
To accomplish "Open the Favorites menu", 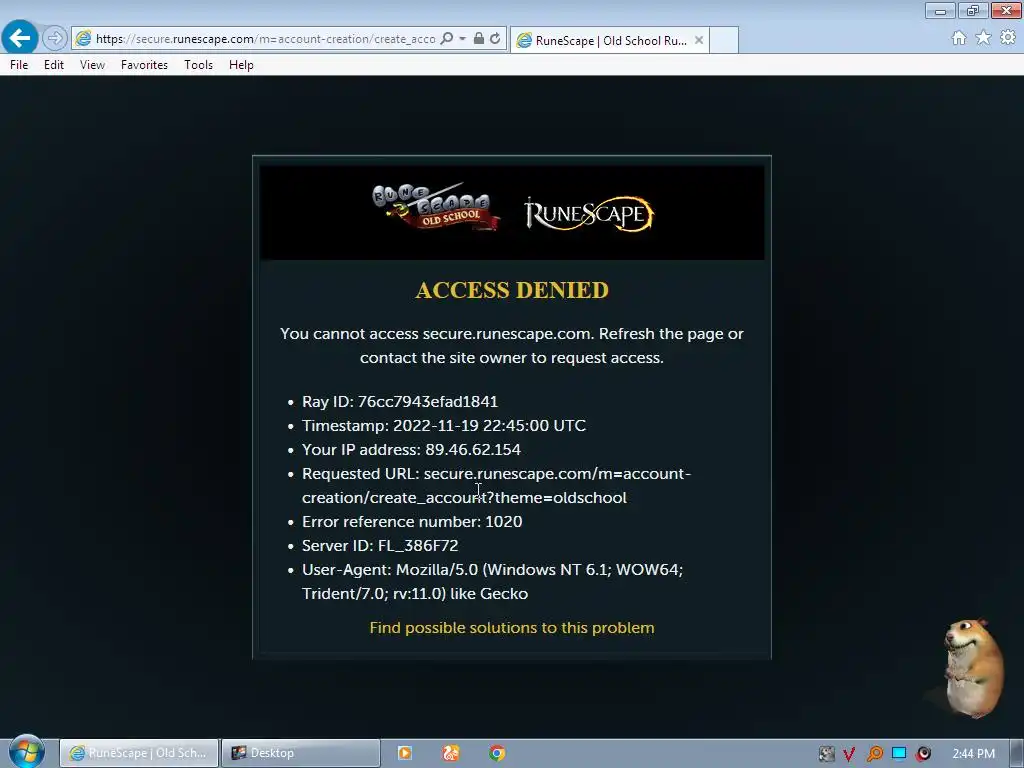I will click(144, 65).
